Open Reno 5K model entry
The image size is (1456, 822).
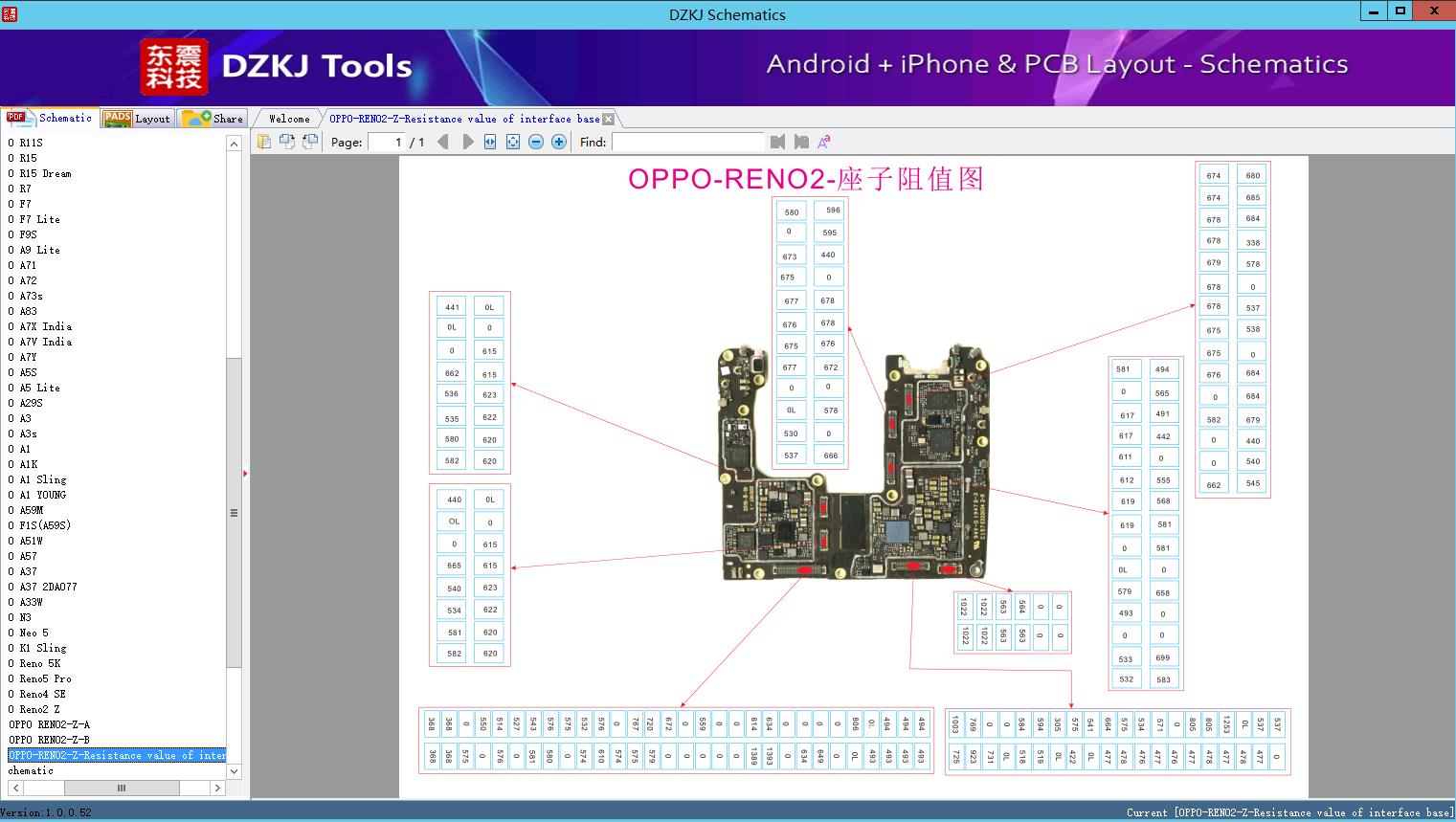coord(34,663)
